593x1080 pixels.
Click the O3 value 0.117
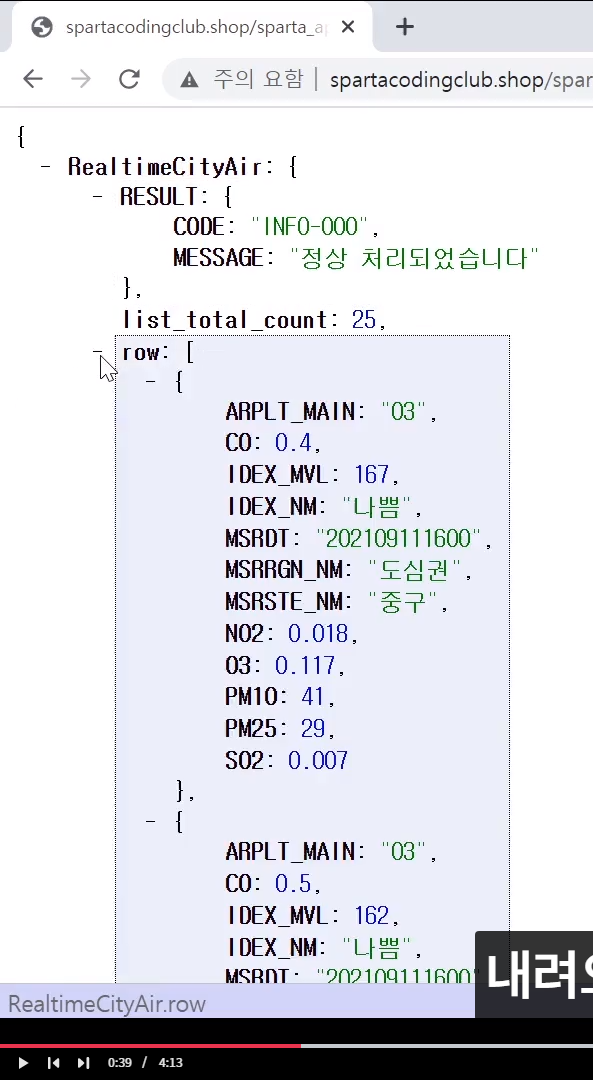(x=305, y=665)
